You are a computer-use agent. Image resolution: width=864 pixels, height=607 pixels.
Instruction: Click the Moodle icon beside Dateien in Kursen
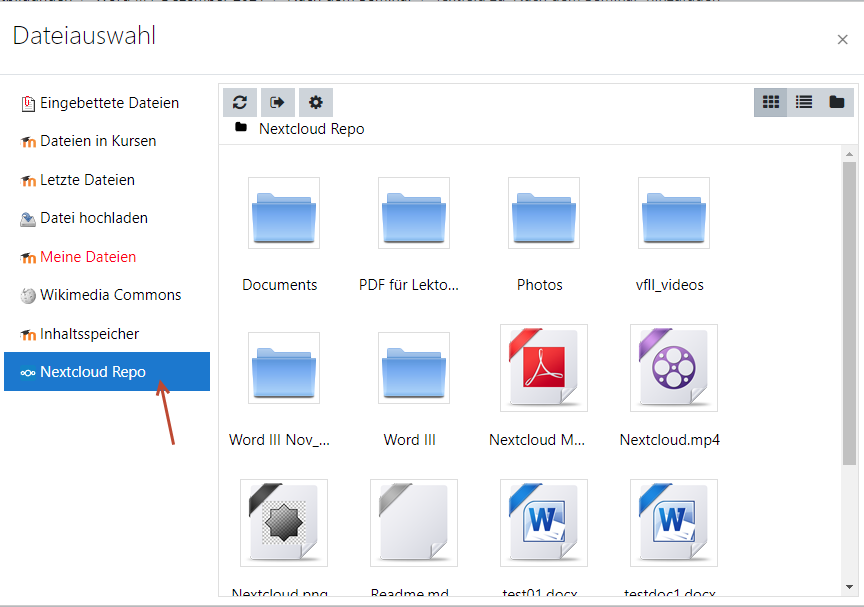30,141
